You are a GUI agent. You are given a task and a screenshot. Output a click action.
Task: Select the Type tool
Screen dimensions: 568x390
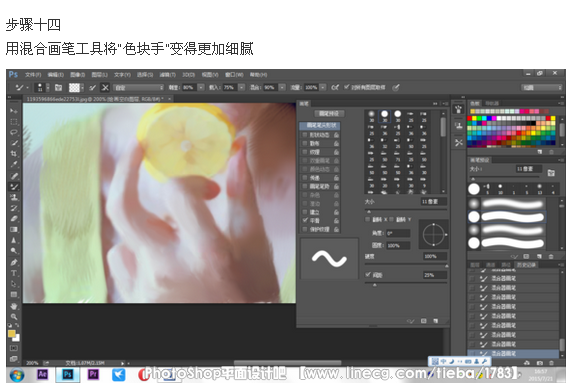14,273
